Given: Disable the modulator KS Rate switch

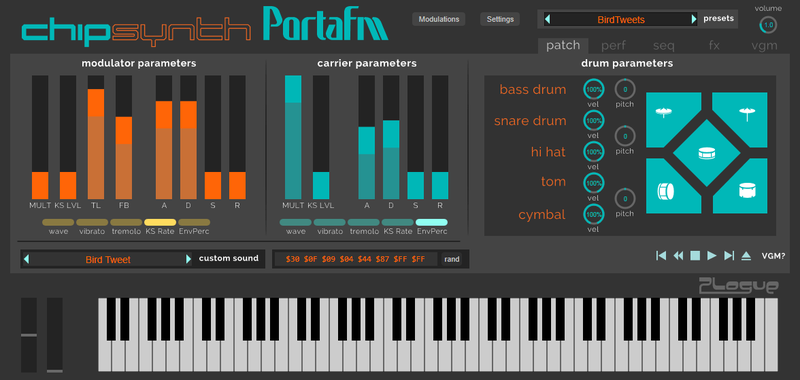Looking at the screenshot, I should coord(160,222).
